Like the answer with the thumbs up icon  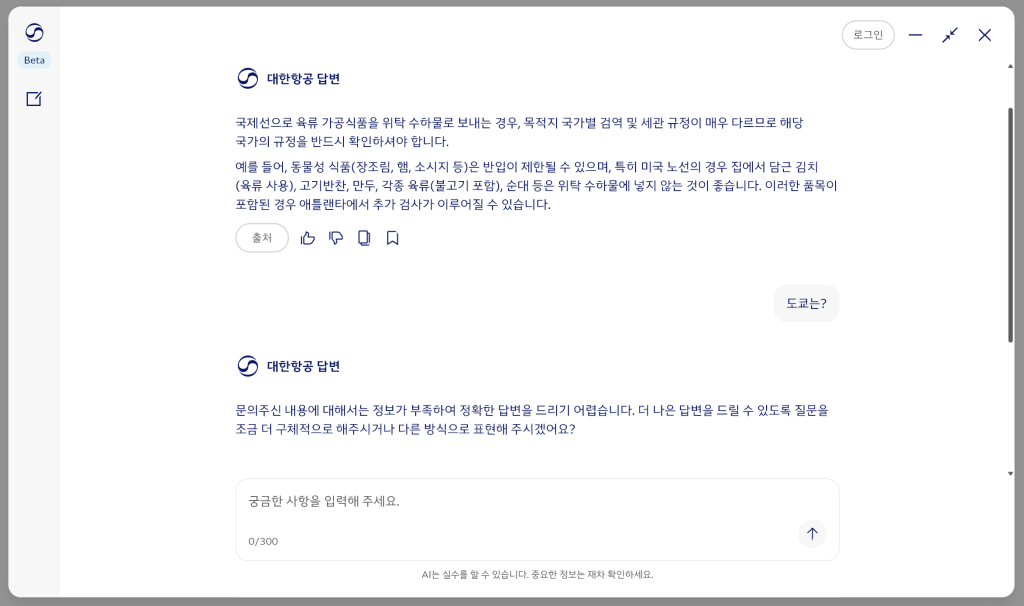point(308,238)
